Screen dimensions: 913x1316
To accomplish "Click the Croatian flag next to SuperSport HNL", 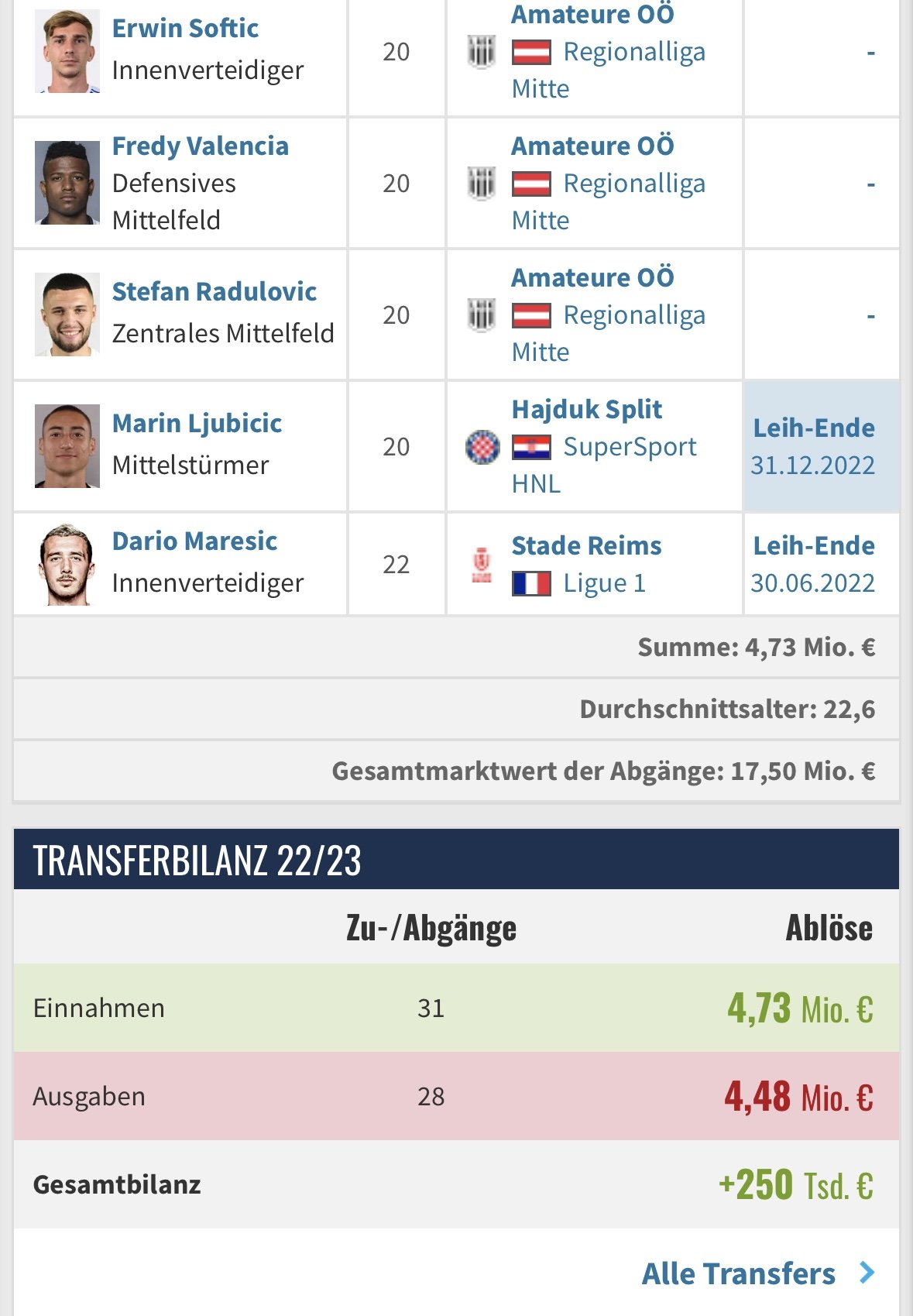I will coord(531,448).
